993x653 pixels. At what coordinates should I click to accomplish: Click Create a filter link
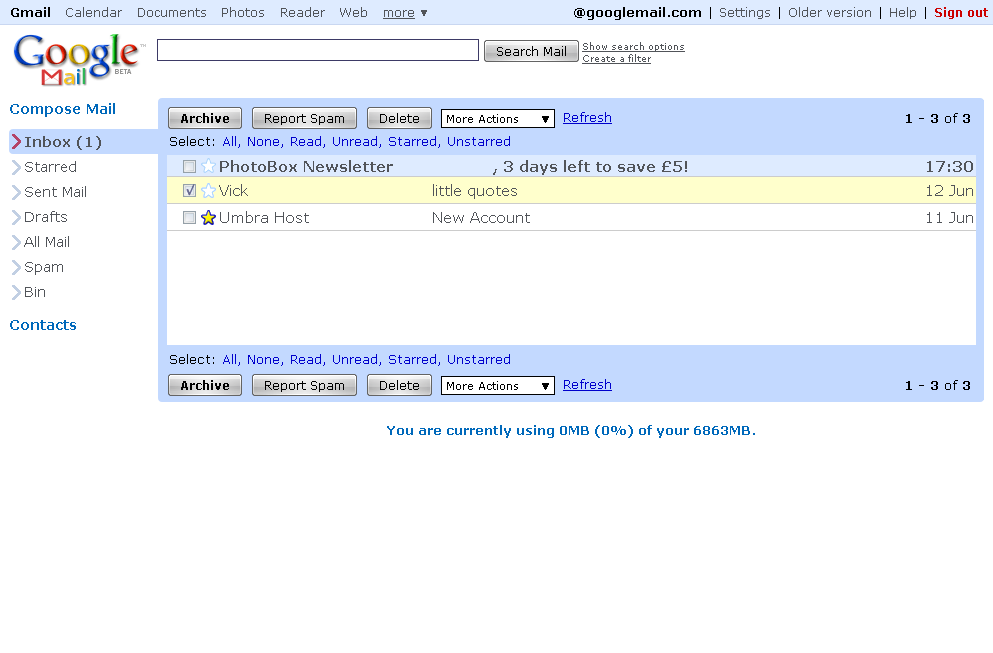(x=616, y=58)
